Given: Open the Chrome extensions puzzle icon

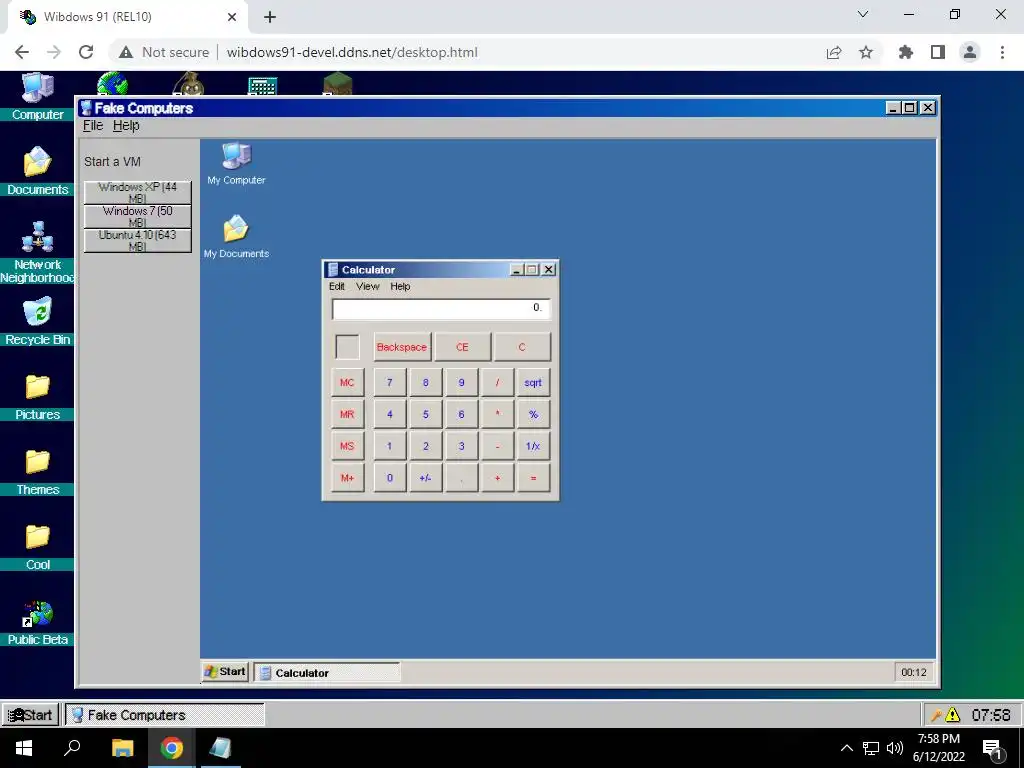Looking at the screenshot, I should pyautogui.click(x=906, y=52).
